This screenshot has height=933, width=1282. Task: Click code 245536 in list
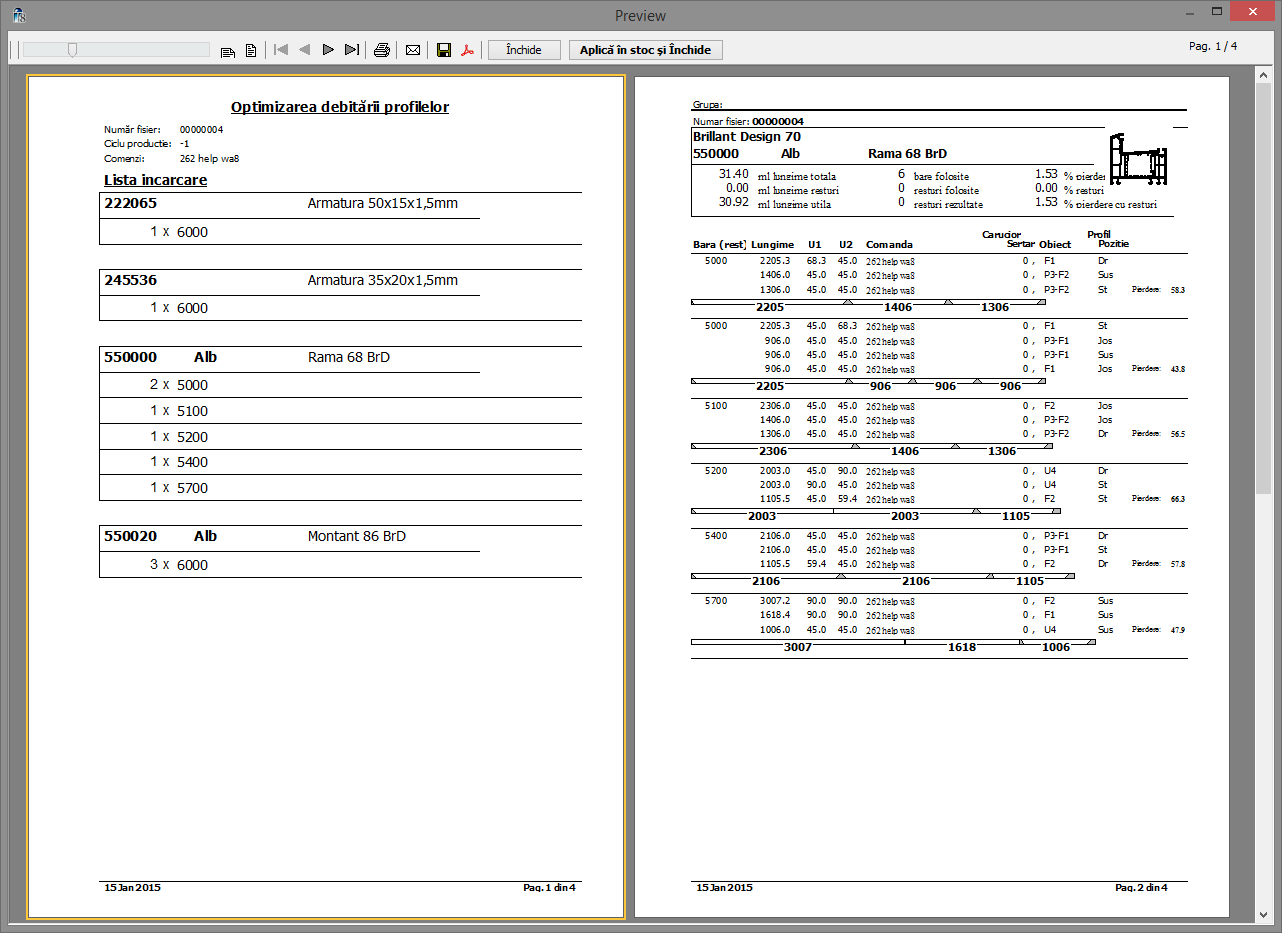(x=130, y=280)
